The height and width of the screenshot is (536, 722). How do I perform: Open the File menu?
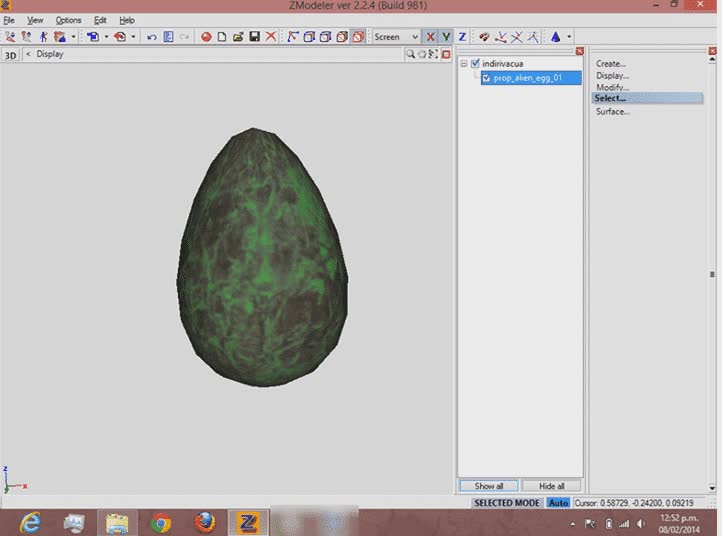pos(9,20)
